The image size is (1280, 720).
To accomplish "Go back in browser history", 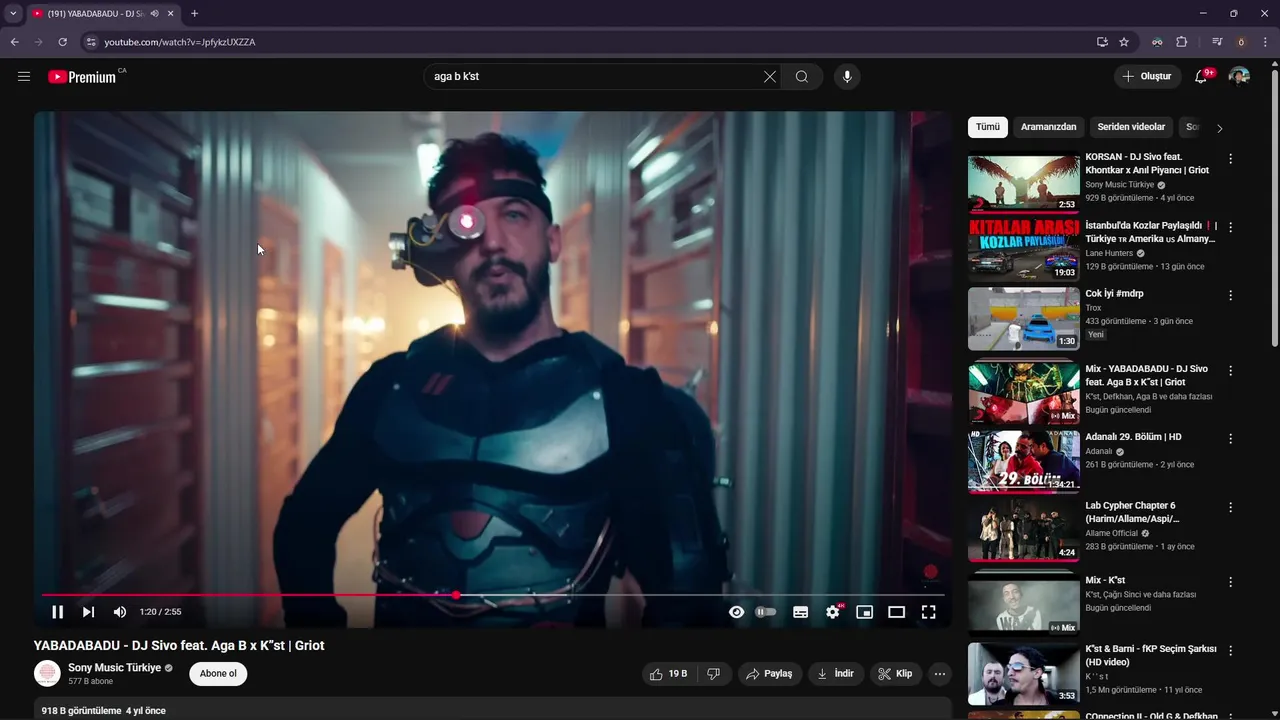I will click(x=14, y=42).
